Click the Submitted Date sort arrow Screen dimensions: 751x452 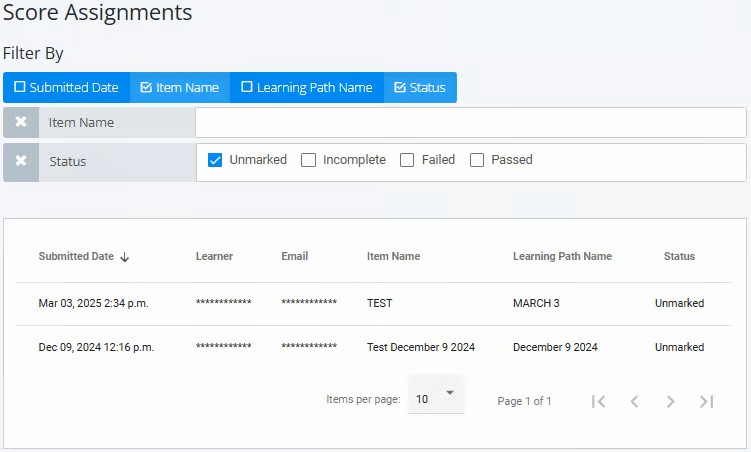pyautogui.click(x=125, y=257)
